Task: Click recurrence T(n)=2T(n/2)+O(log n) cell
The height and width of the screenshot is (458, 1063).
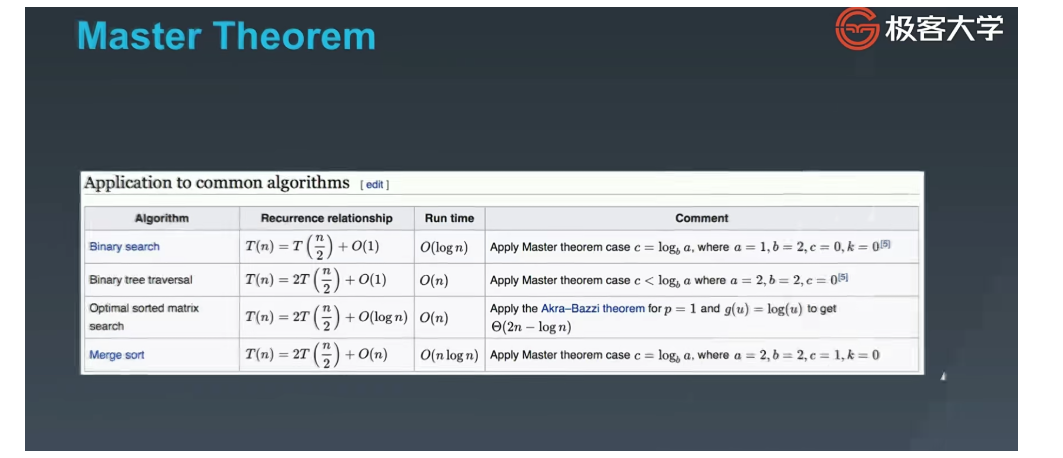Action: point(326,317)
